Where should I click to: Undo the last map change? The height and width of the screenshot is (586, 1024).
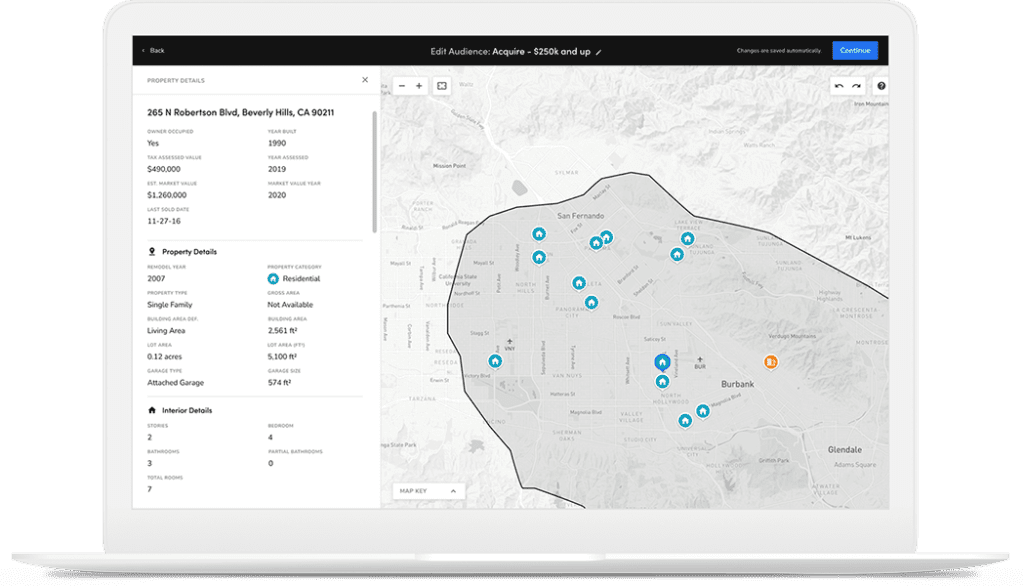pos(839,86)
